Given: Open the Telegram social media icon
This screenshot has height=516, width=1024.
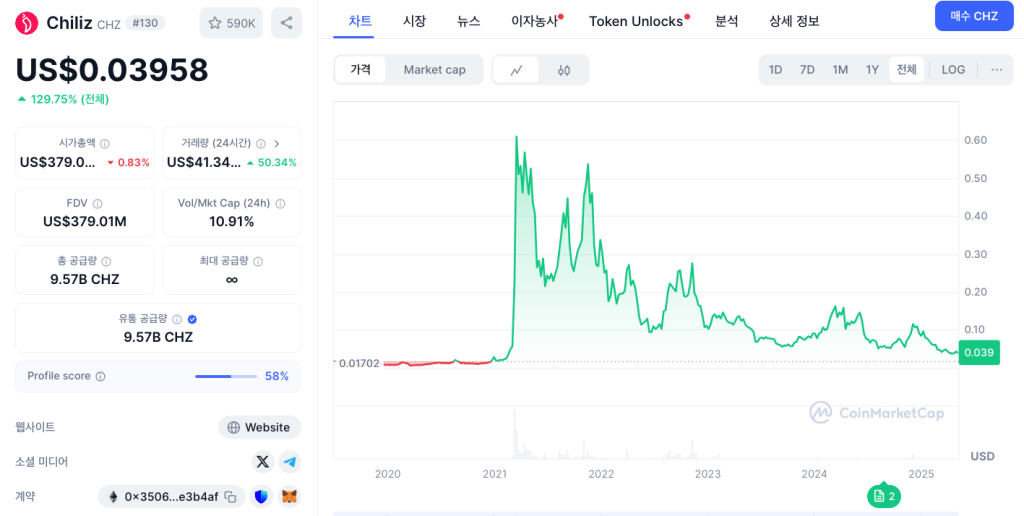Looking at the screenshot, I should 289,461.
